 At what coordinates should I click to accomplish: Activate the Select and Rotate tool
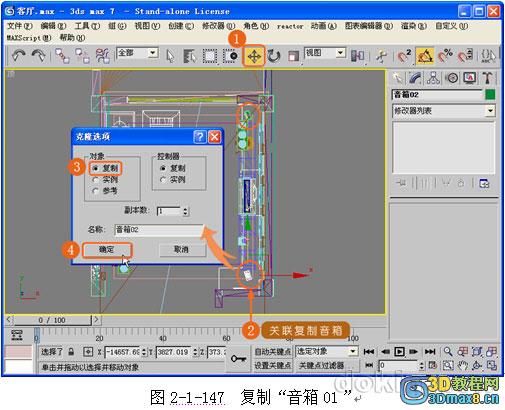[x=274, y=56]
